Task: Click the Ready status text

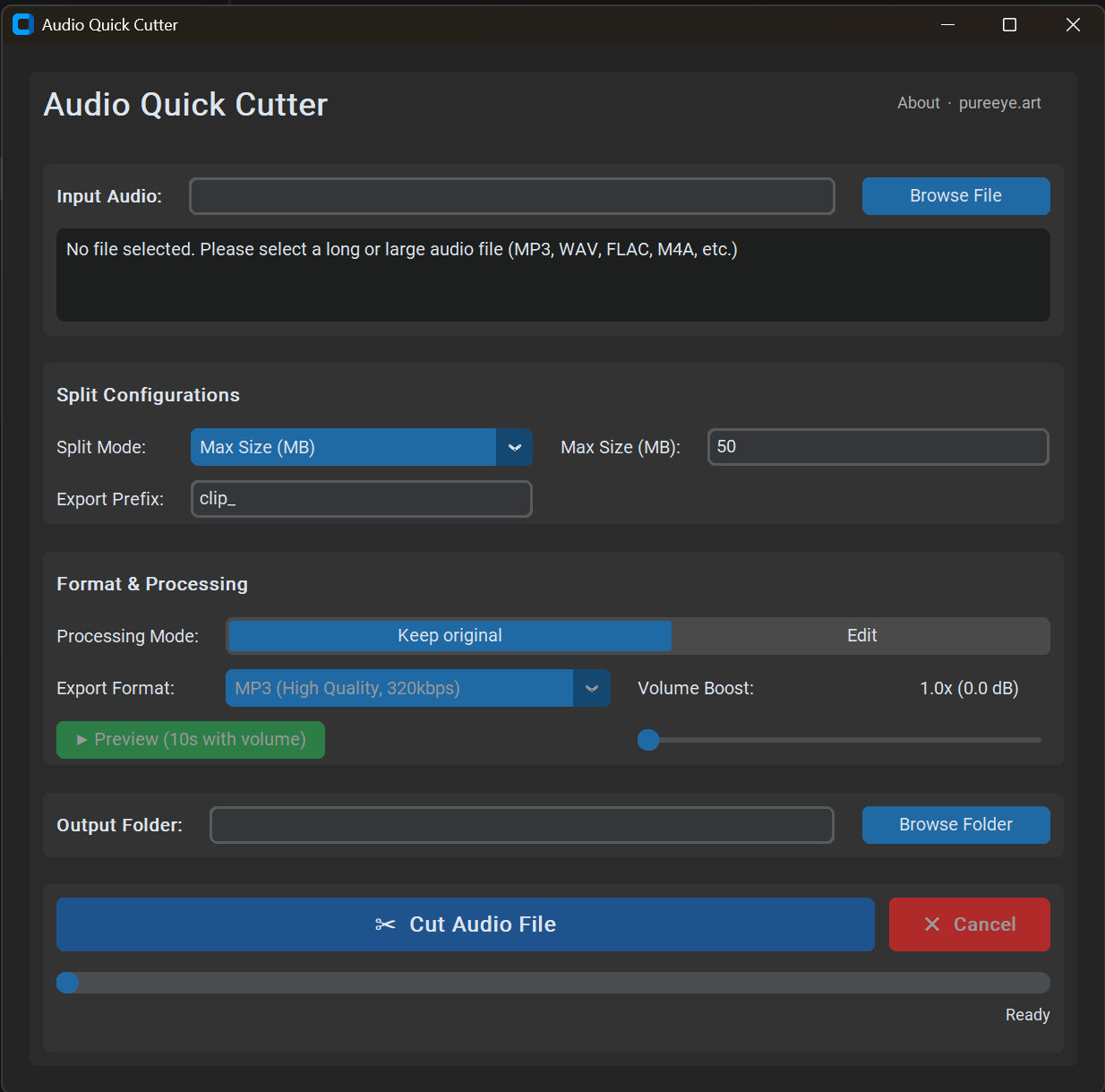Action: pos(1027,1015)
